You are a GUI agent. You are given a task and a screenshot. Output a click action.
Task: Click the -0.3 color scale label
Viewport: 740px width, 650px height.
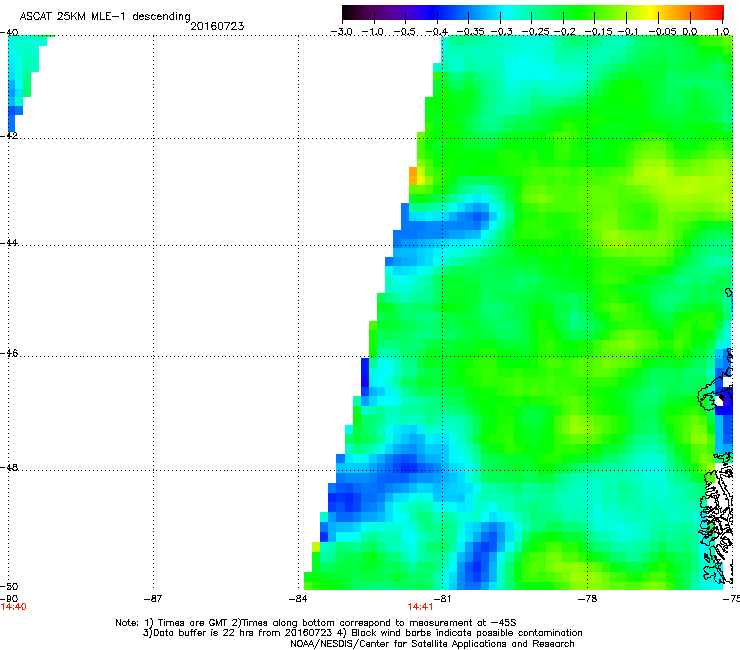pyautogui.click(x=502, y=32)
